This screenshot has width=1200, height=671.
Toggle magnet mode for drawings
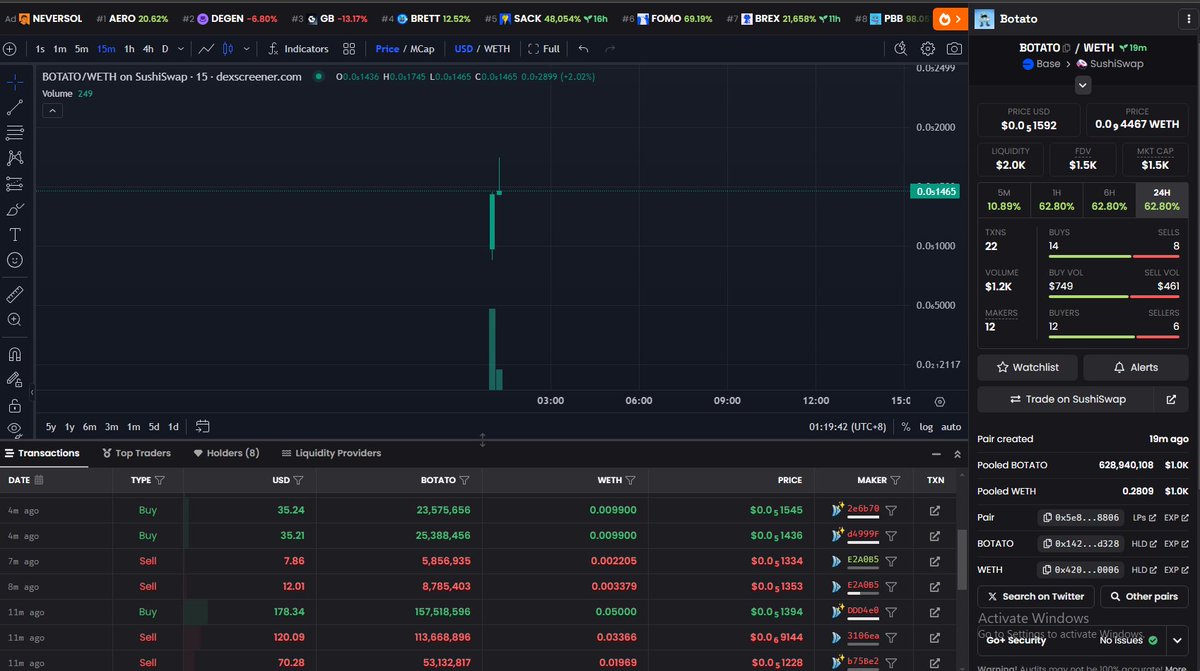click(15, 354)
